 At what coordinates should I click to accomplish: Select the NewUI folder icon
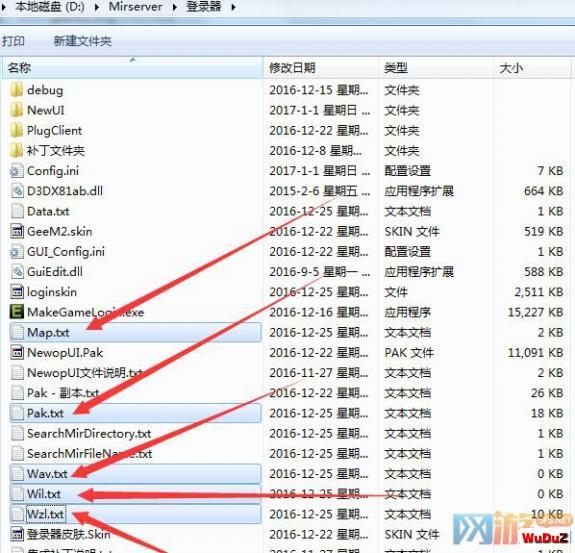[17, 110]
